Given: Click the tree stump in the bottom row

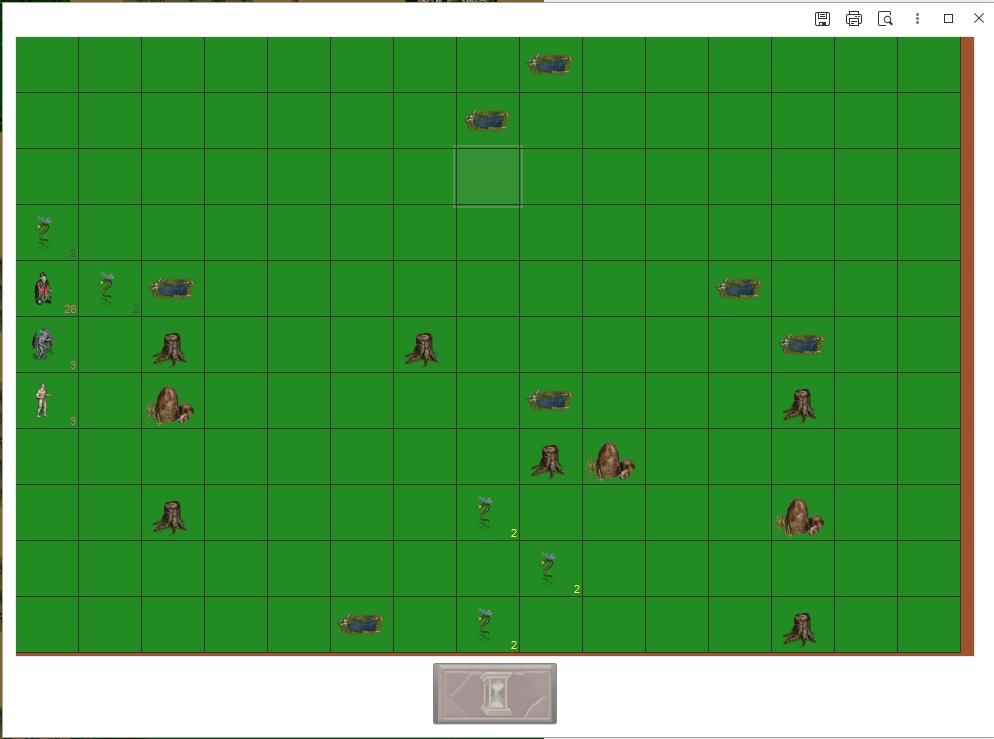Looking at the screenshot, I should point(800,629).
